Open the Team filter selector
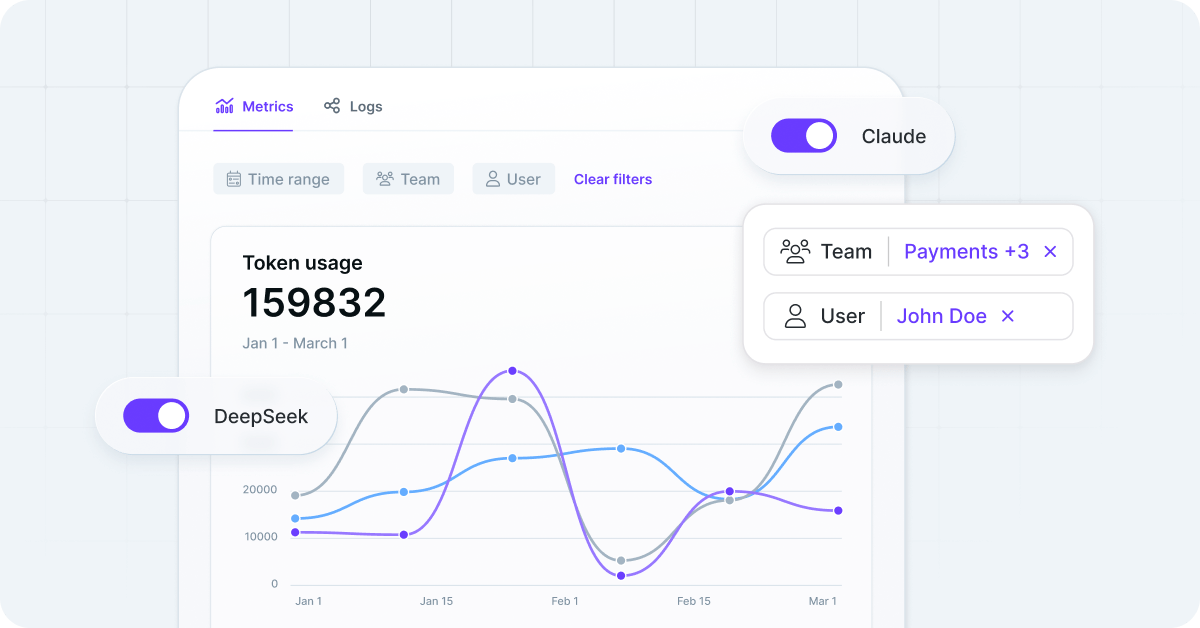1200x628 pixels. (x=408, y=178)
